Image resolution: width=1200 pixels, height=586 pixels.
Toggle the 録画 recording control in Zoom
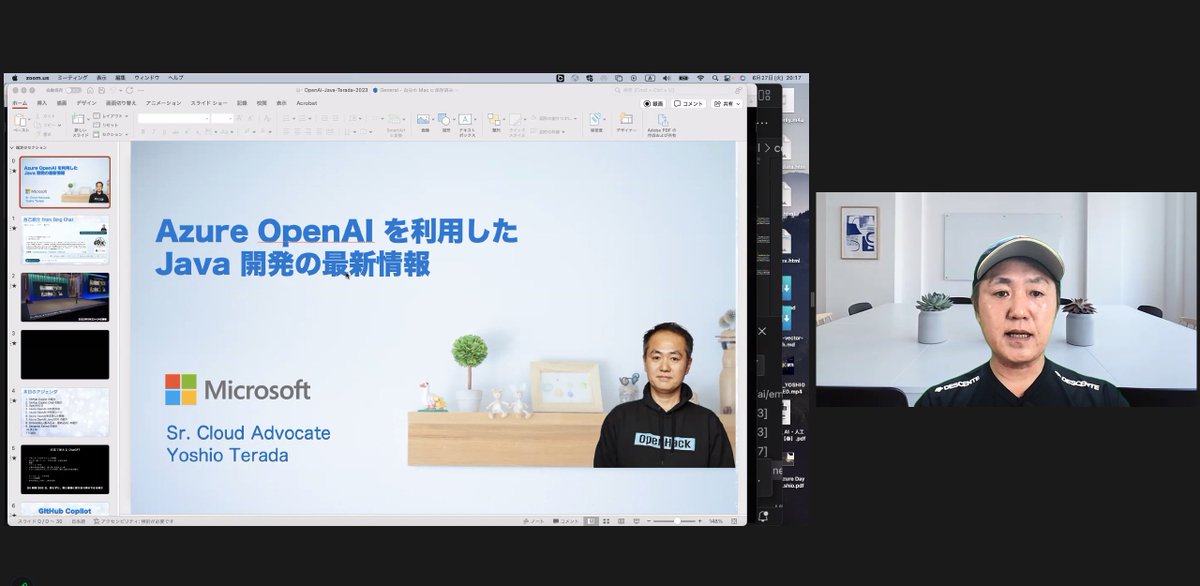(x=655, y=103)
